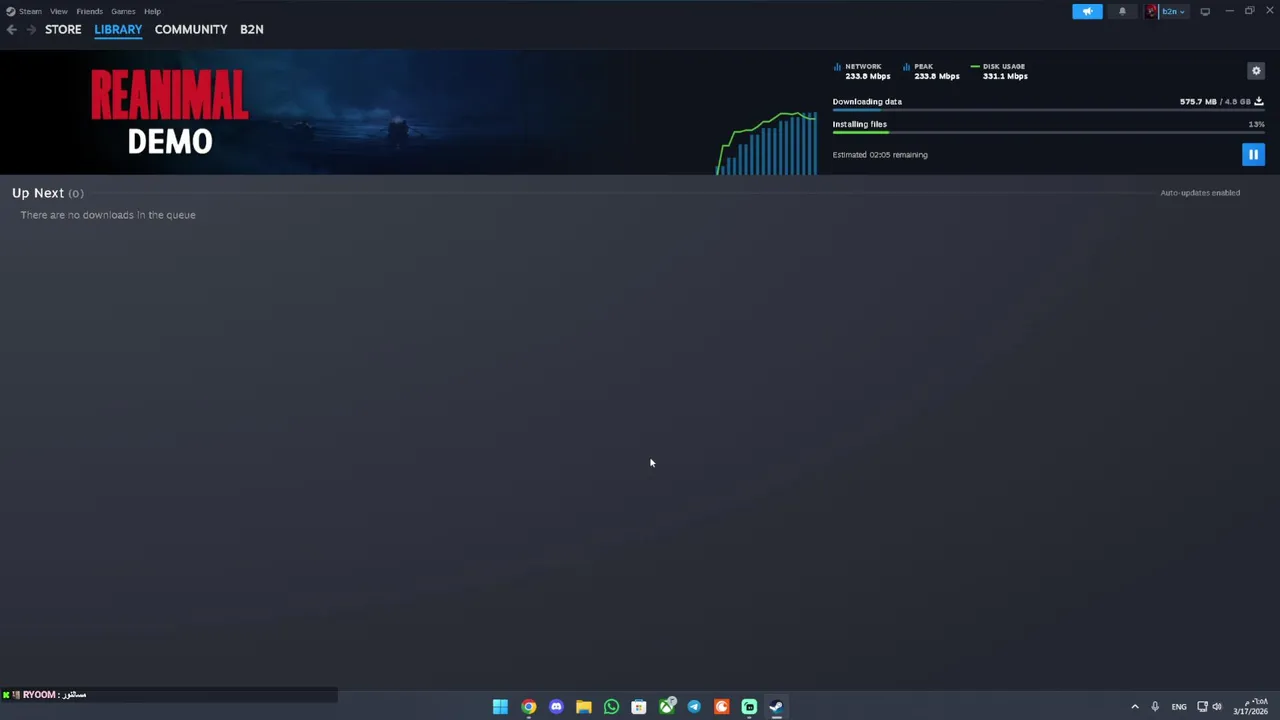This screenshot has height=720, width=1280.
Task: Open Google Chrome from the taskbar
Action: 528,707
